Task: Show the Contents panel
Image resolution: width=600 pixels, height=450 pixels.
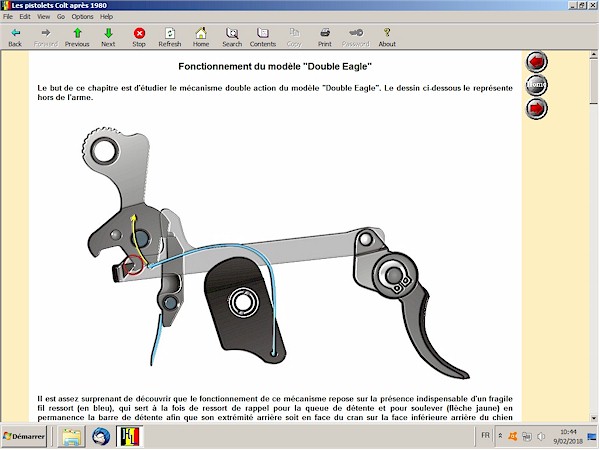Action: (x=263, y=37)
